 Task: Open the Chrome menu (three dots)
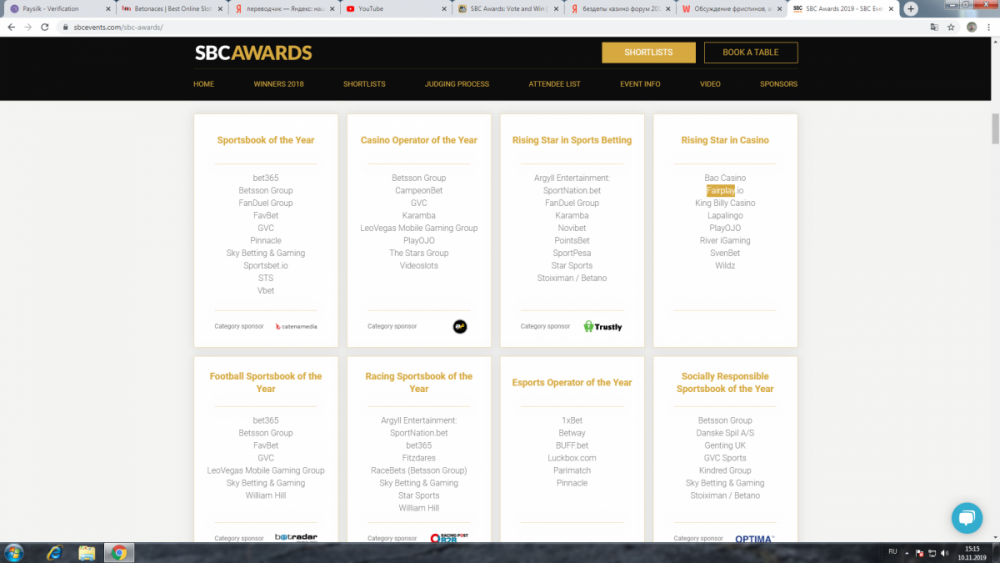coord(989,27)
